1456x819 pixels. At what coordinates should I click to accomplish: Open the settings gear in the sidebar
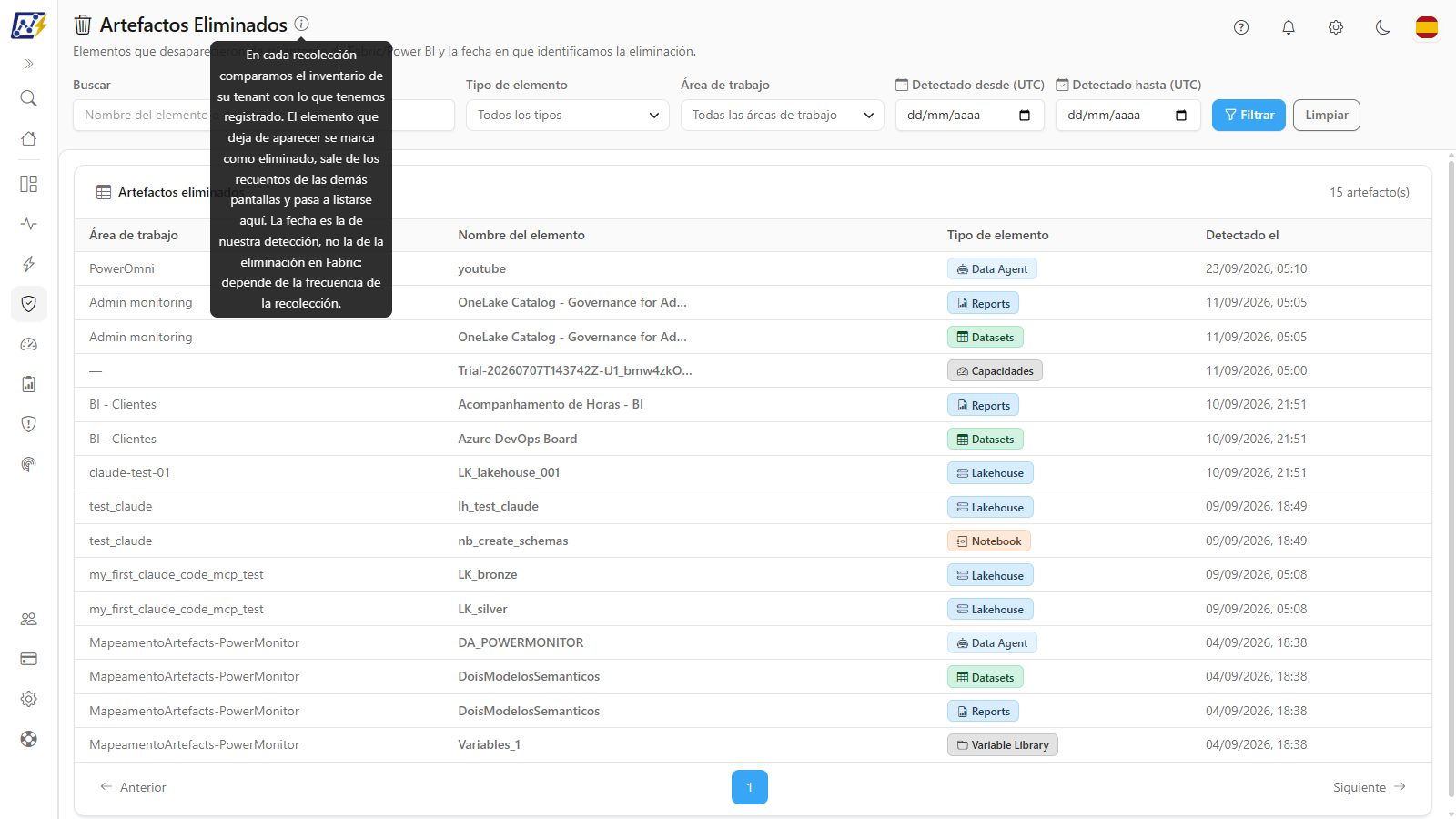tap(29, 699)
